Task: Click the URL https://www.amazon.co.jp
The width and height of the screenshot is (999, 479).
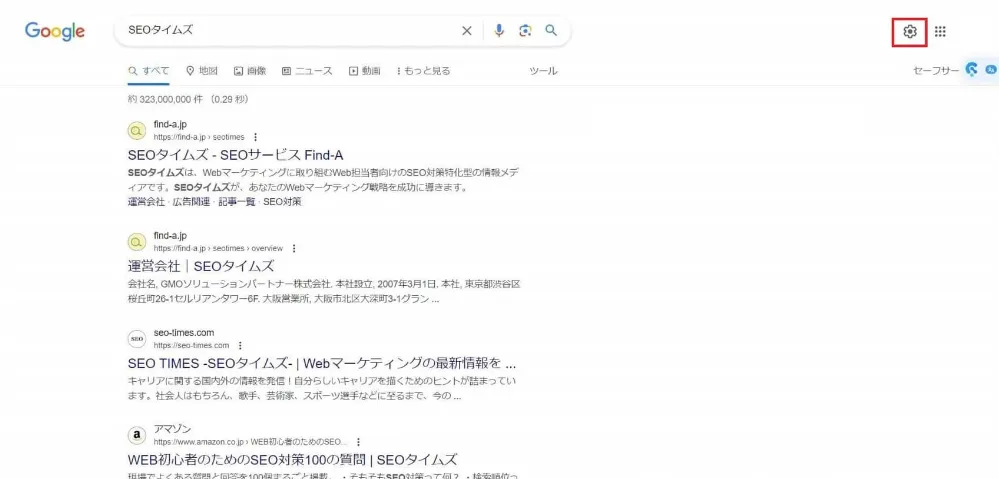Action: coord(198,441)
